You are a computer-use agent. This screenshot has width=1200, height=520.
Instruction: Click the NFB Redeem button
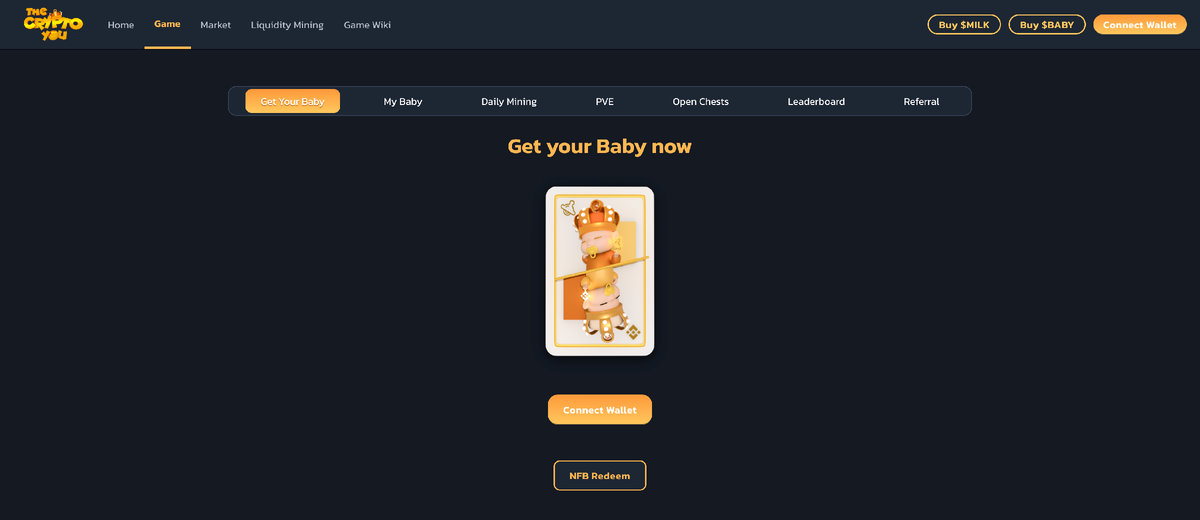(x=600, y=476)
